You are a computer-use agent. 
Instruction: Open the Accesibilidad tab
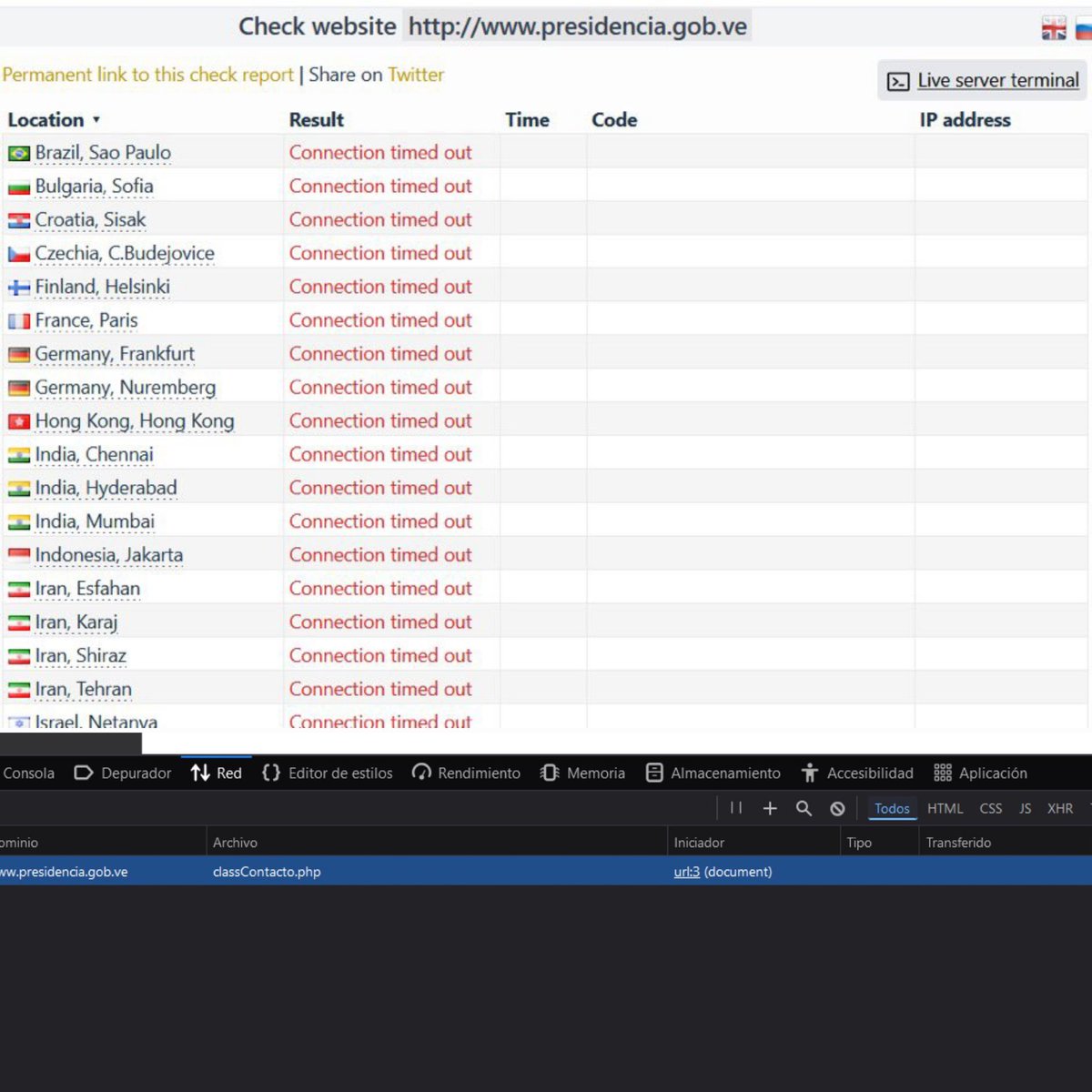point(857,773)
